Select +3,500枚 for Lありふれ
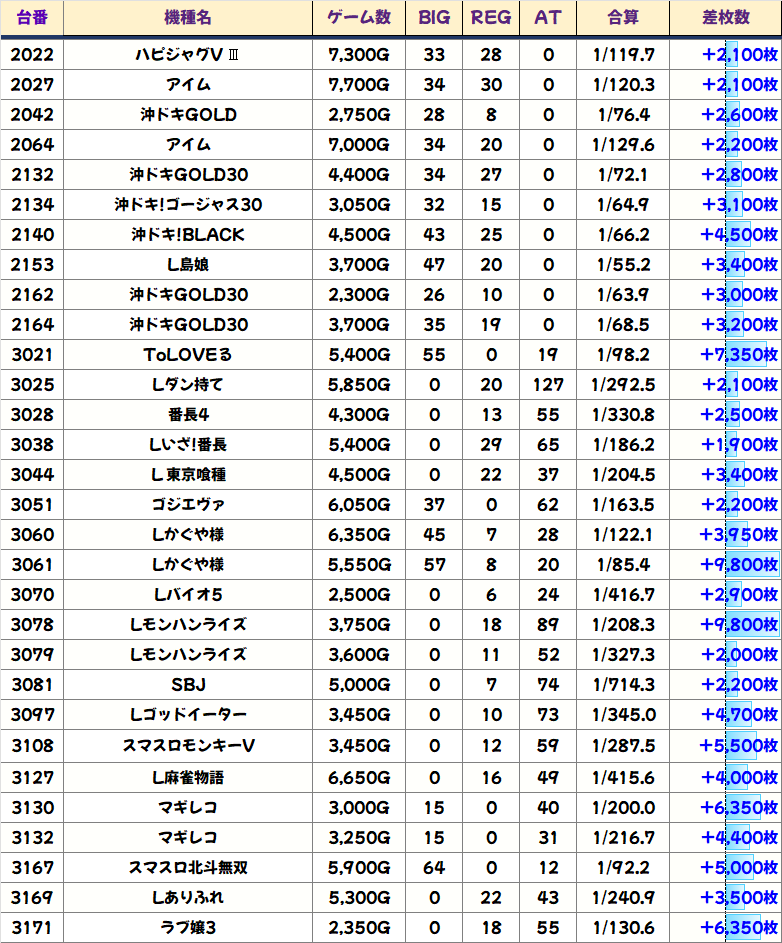Viewport: 782px width, 943px height. click(x=739, y=898)
